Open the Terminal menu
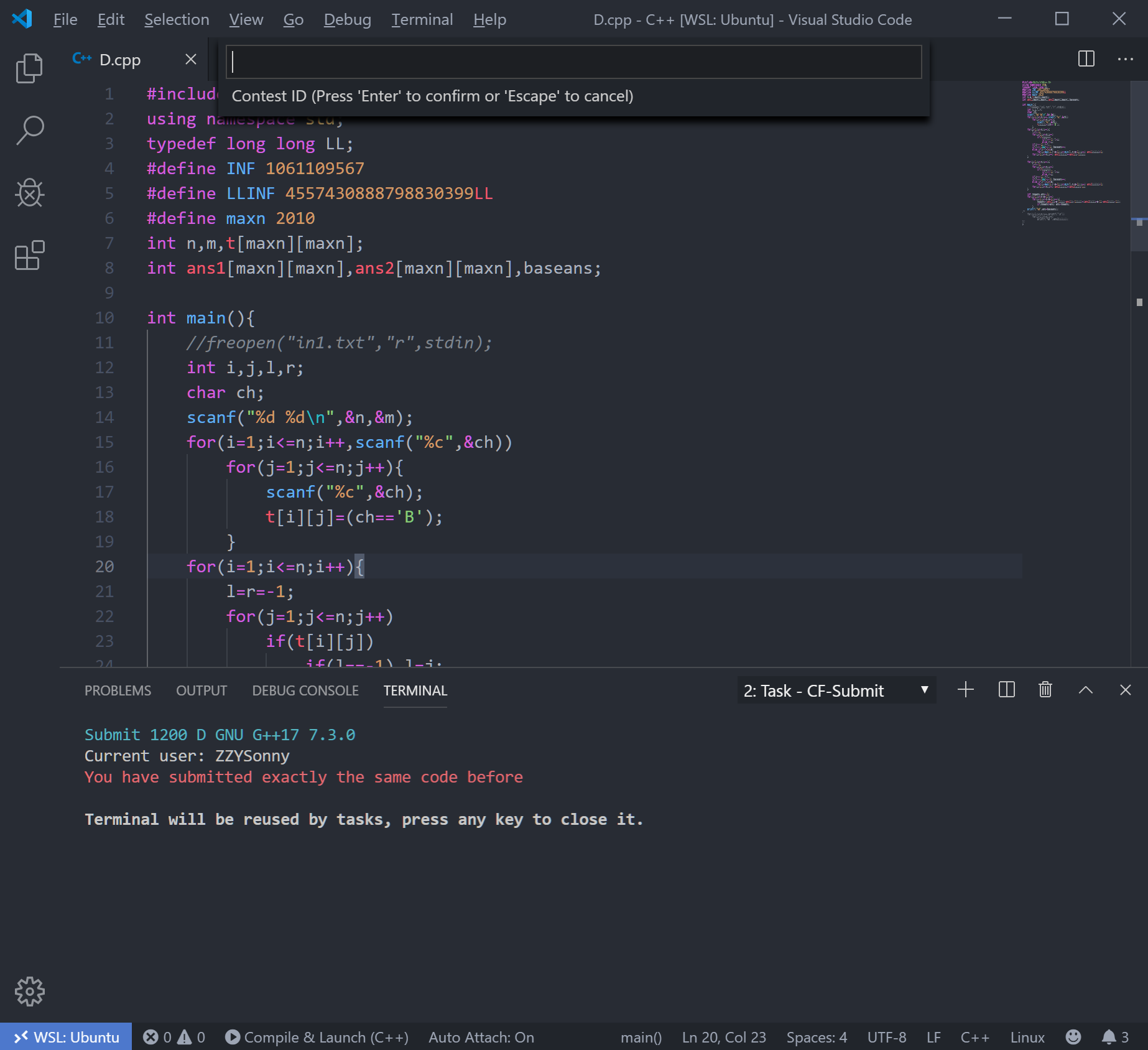This screenshot has width=1148, height=1050. click(422, 19)
